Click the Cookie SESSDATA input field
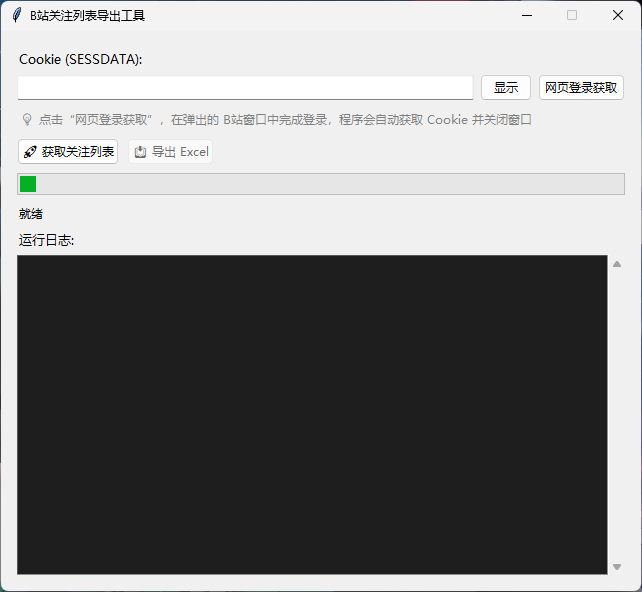 pyautogui.click(x=245, y=87)
